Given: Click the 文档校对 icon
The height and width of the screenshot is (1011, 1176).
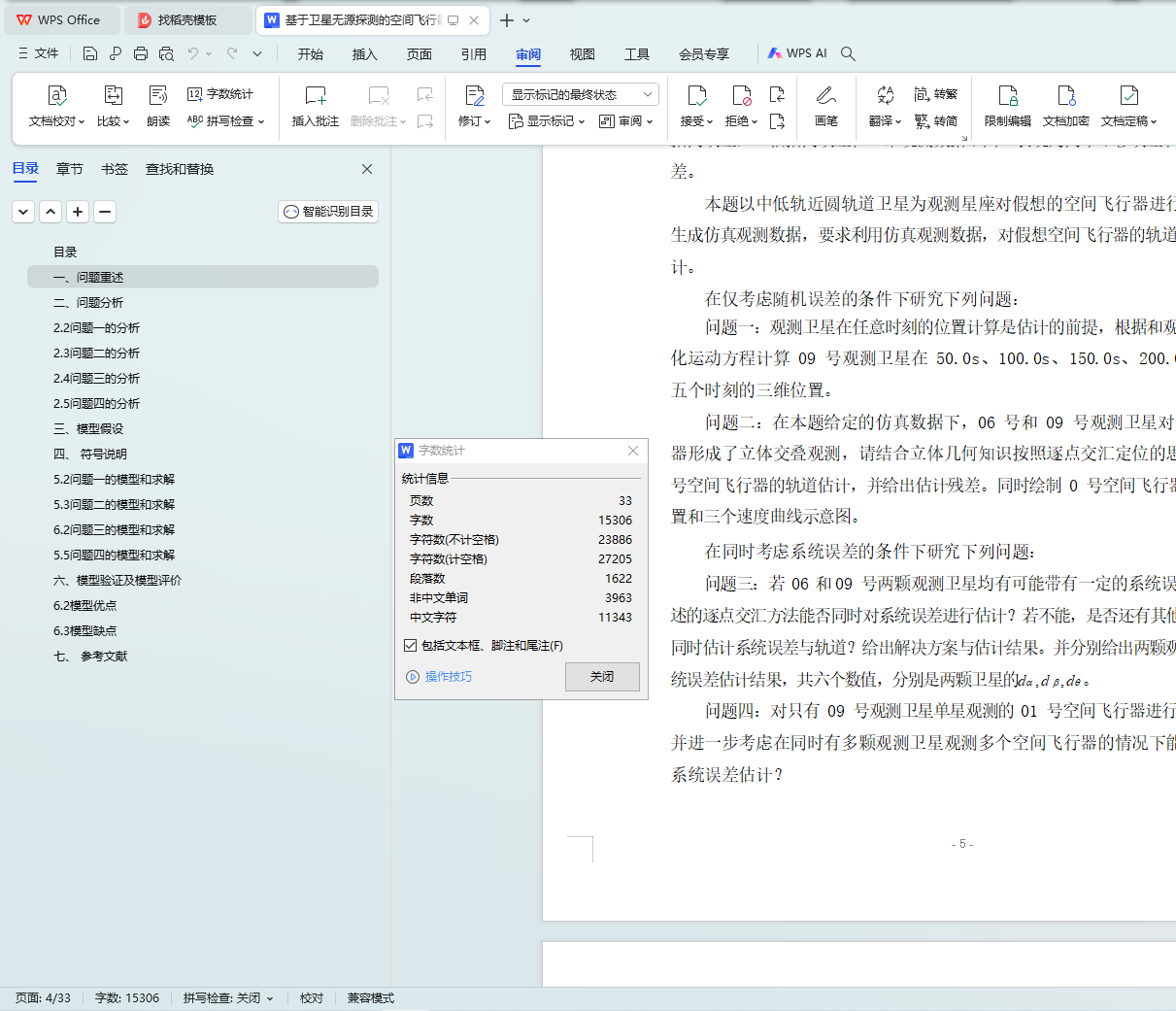Looking at the screenshot, I should (57, 95).
